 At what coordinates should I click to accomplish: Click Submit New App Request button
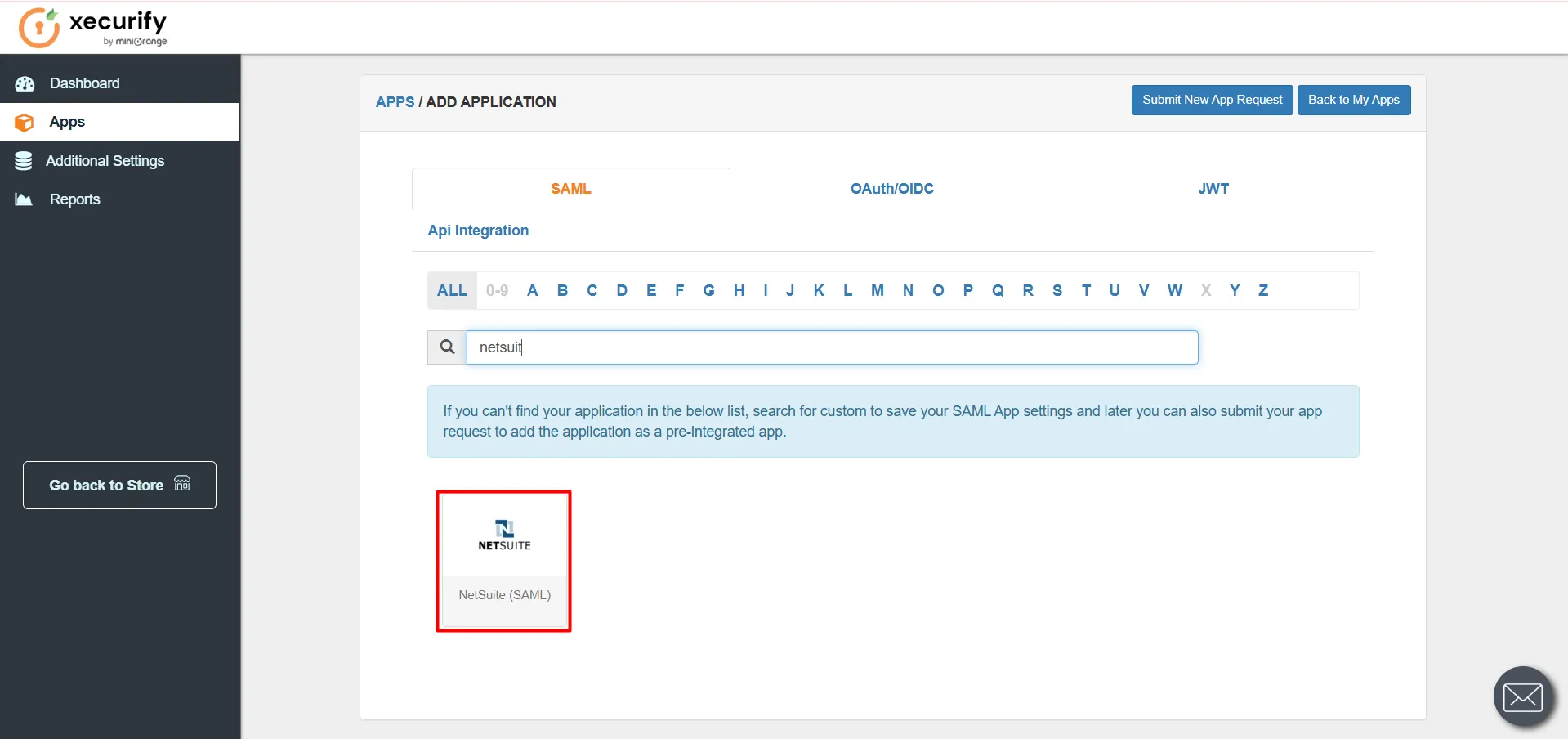pos(1212,100)
